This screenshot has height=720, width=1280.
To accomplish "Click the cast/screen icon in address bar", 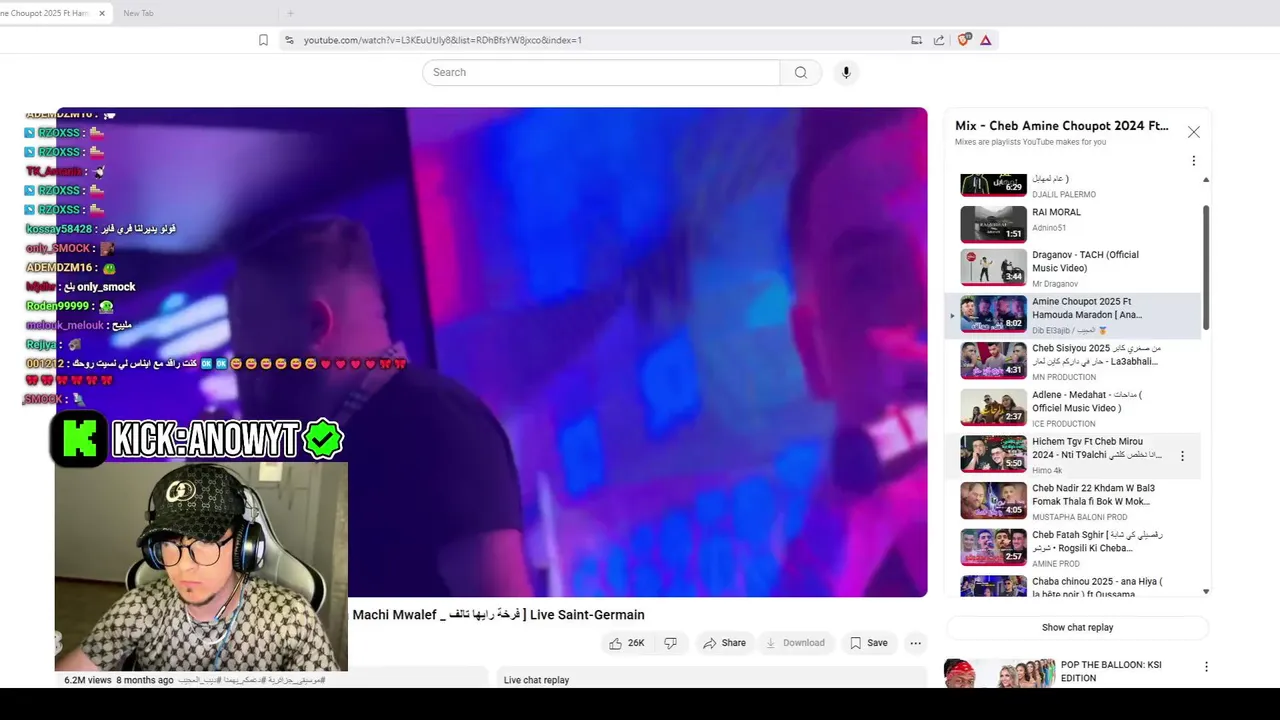I will click(x=916, y=40).
